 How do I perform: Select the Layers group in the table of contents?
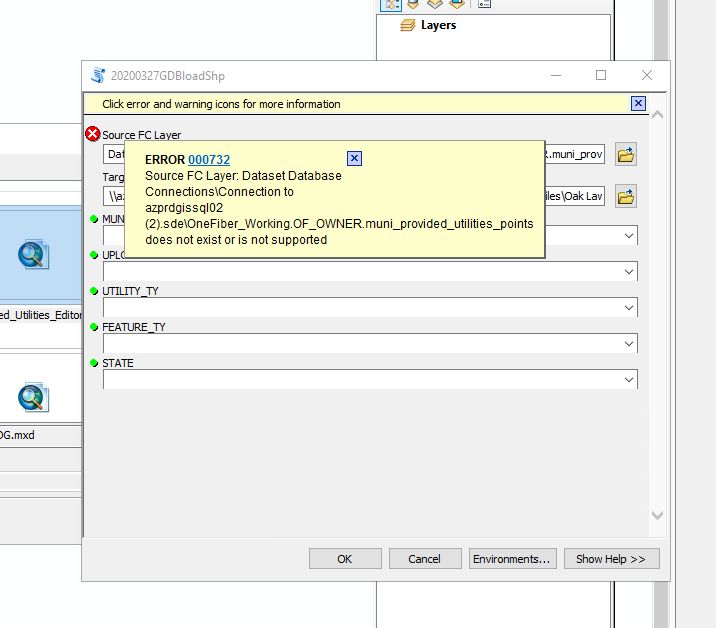coord(438,25)
